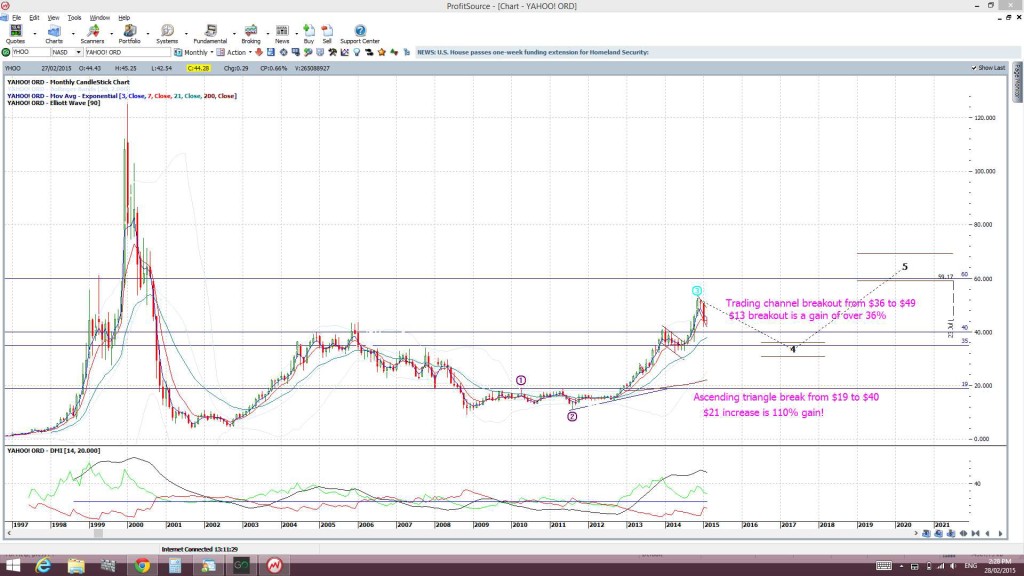Click the chart indicators toolbar icon
Viewport: 1024px width, 576px height.
point(345,52)
